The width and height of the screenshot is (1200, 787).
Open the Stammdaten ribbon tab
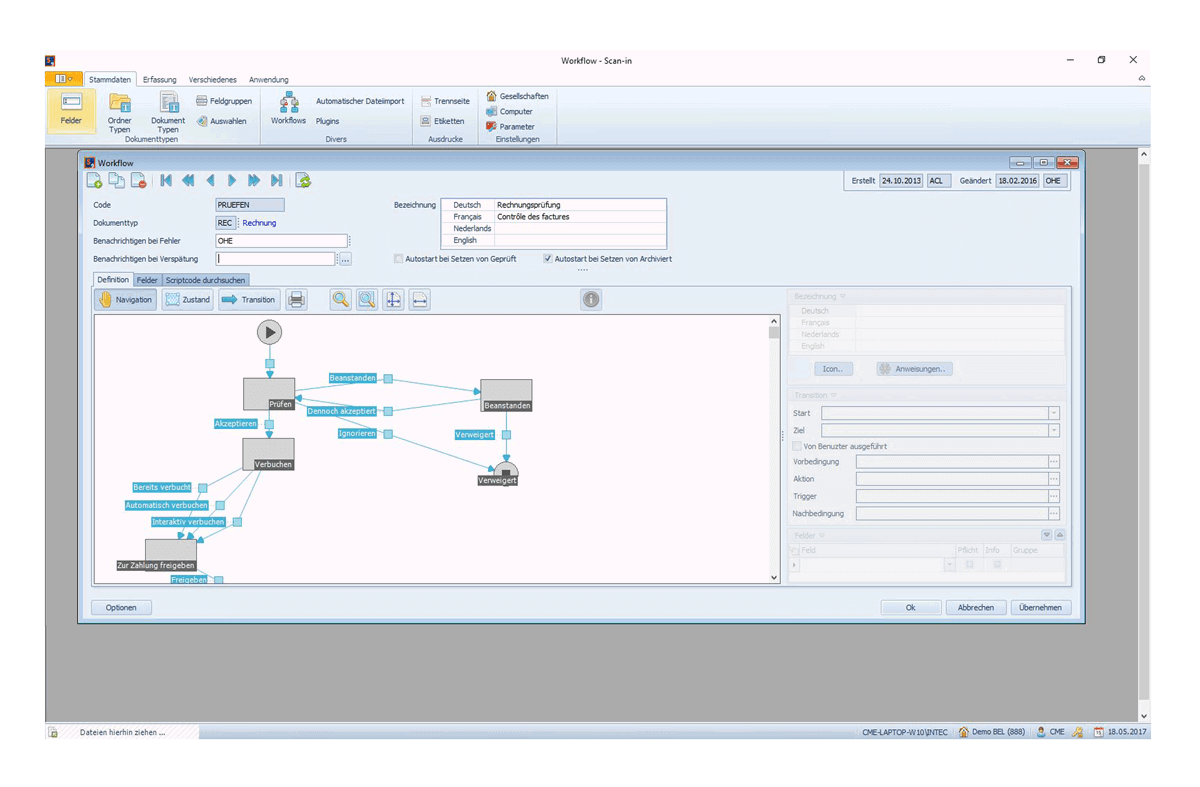point(110,79)
